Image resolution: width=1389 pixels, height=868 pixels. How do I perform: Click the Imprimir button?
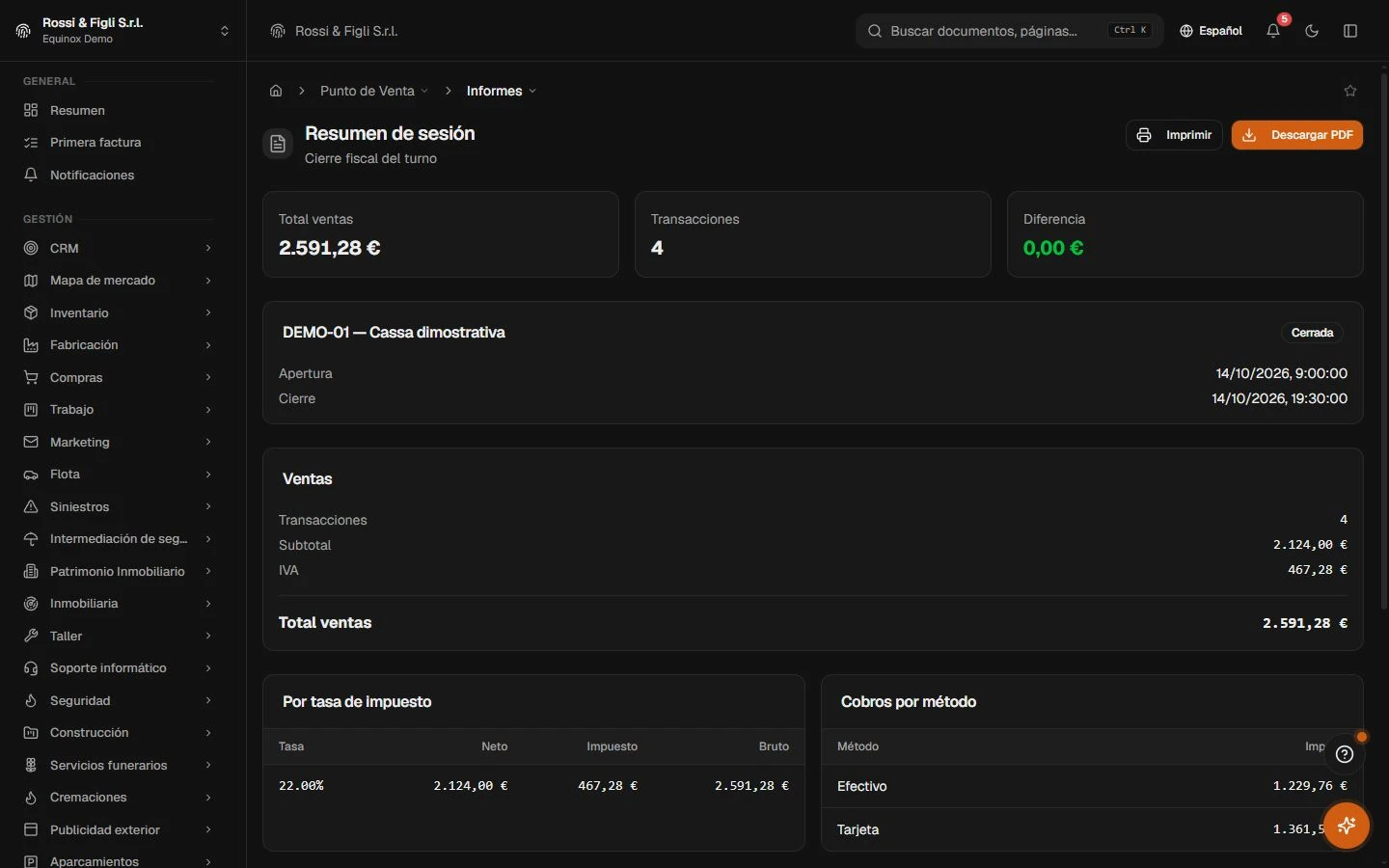pos(1174,135)
